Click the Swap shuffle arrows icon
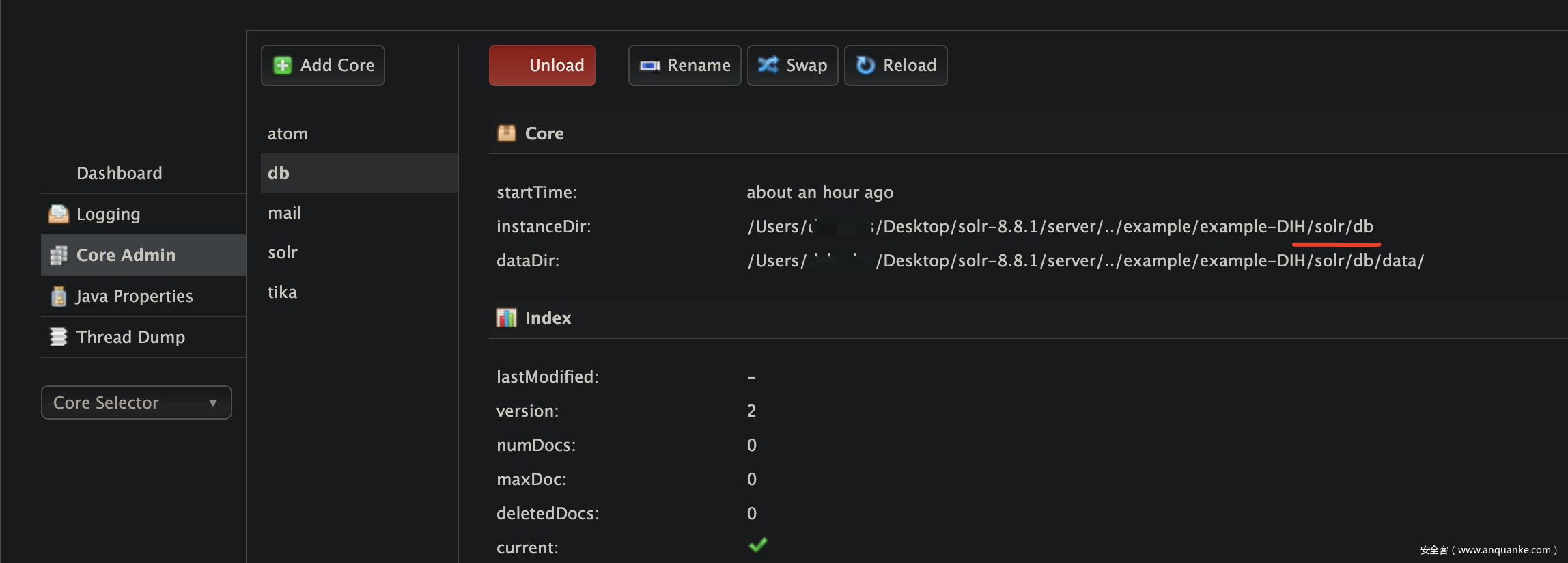The height and width of the screenshot is (563, 1568). pos(768,65)
